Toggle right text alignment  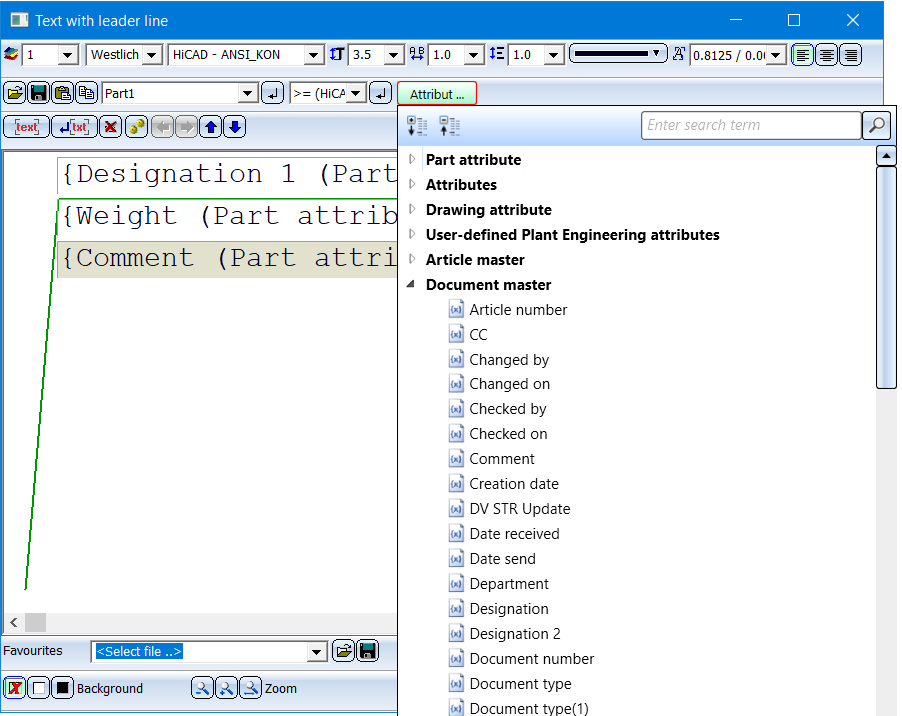tap(850, 55)
